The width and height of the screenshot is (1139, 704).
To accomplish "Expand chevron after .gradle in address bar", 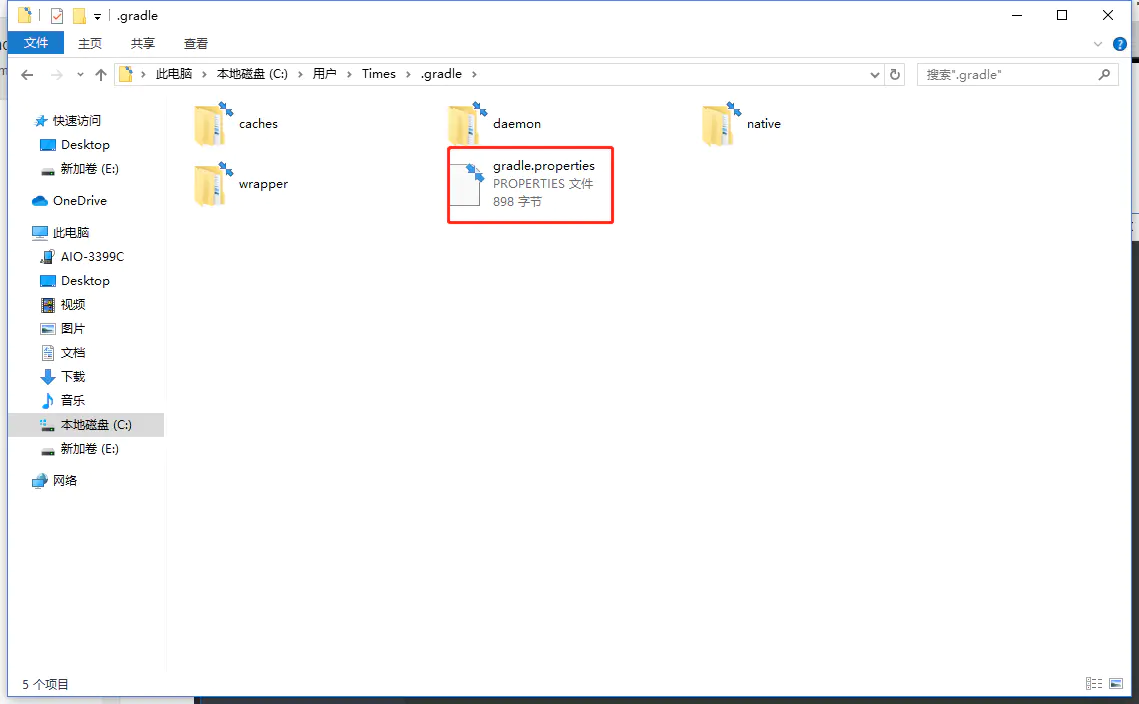I will pyautogui.click(x=474, y=74).
